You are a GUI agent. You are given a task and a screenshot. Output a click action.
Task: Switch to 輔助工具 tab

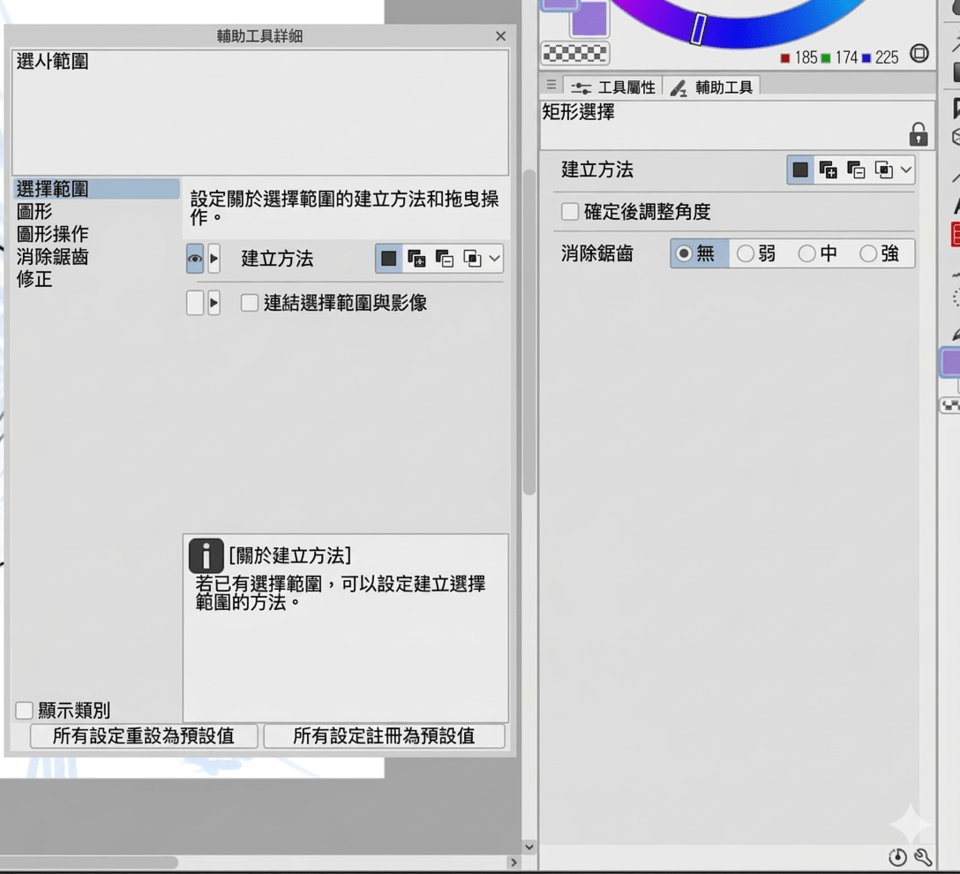(711, 88)
